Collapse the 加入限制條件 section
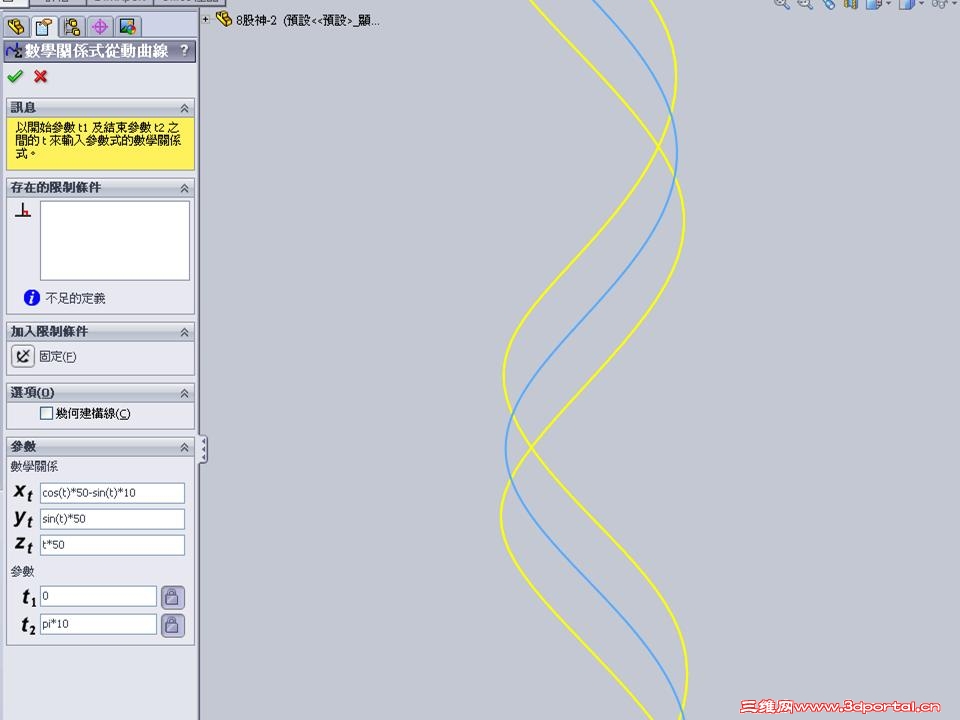Viewport: 960px width, 720px height. [184, 332]
